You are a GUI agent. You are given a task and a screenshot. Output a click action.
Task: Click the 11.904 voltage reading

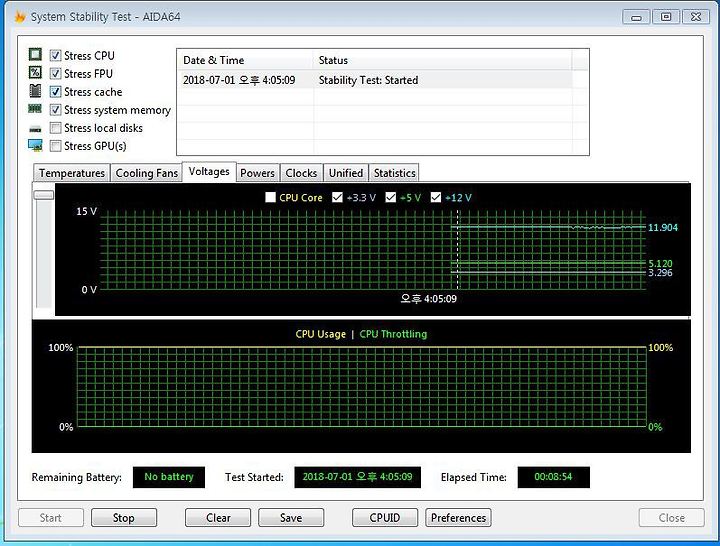(663, 227)
